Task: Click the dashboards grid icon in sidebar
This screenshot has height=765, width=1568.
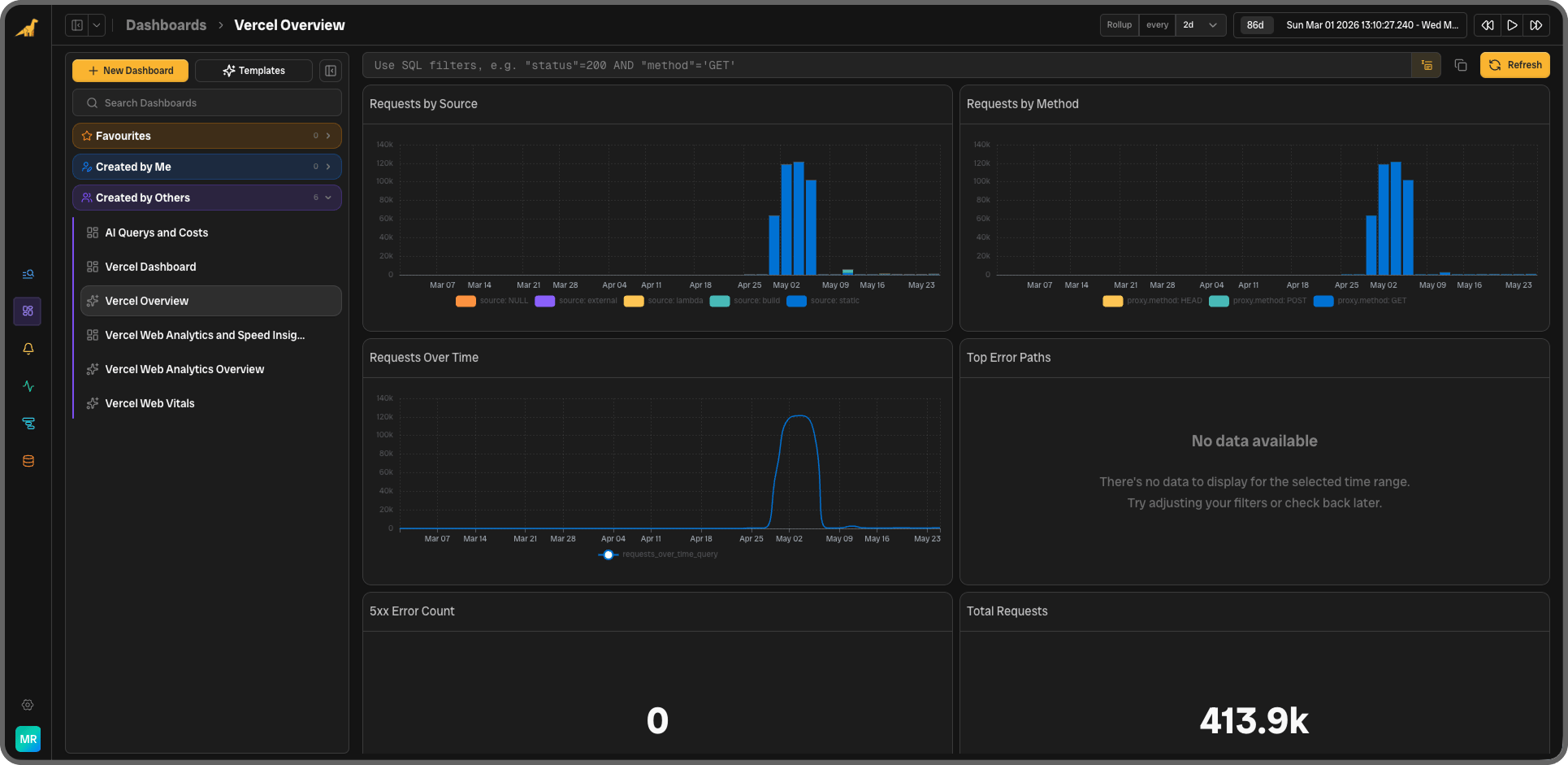Action: pyautogui.click(x=28, y=311)
